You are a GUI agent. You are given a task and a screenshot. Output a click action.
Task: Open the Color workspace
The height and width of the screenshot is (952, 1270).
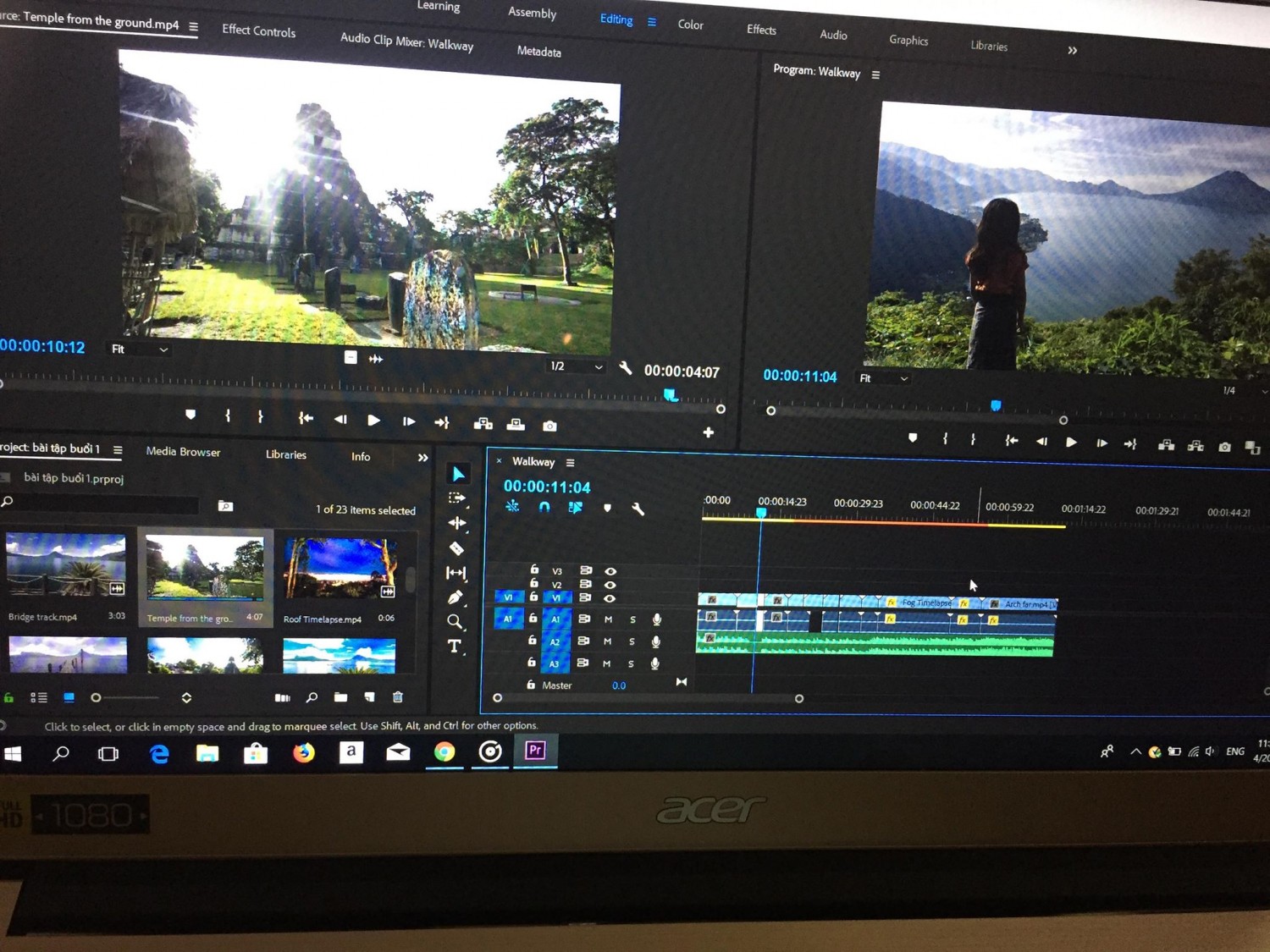(690, 25)
